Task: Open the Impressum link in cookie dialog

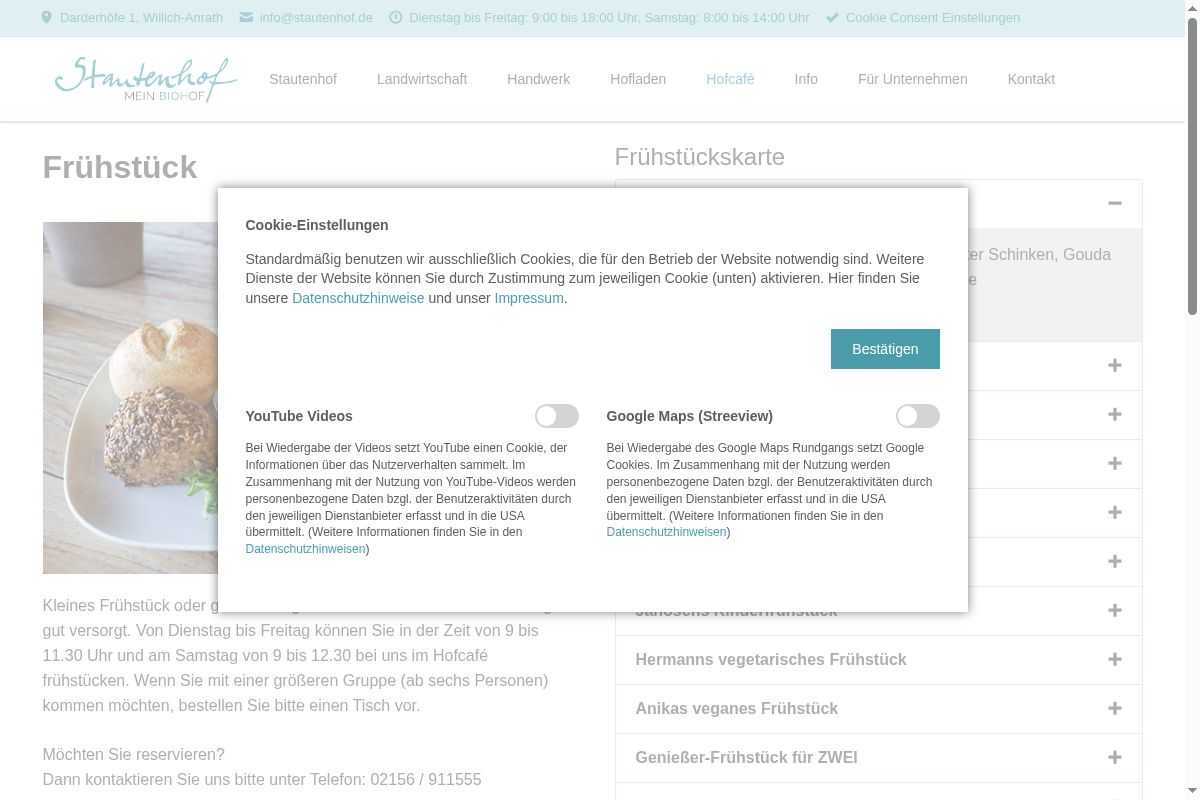Action: [528, 298]
